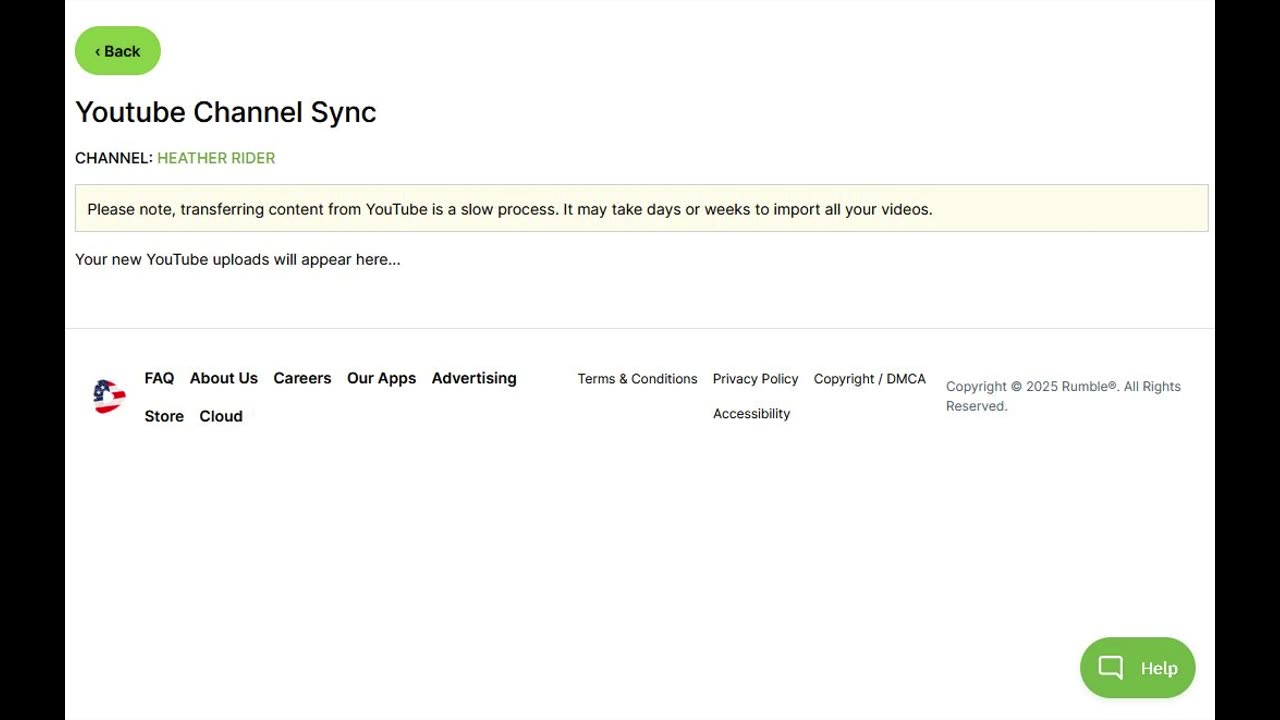Click the Youtube Channel Sync heading
Screen dimensions: 1280x720
(x=226, y=112)
